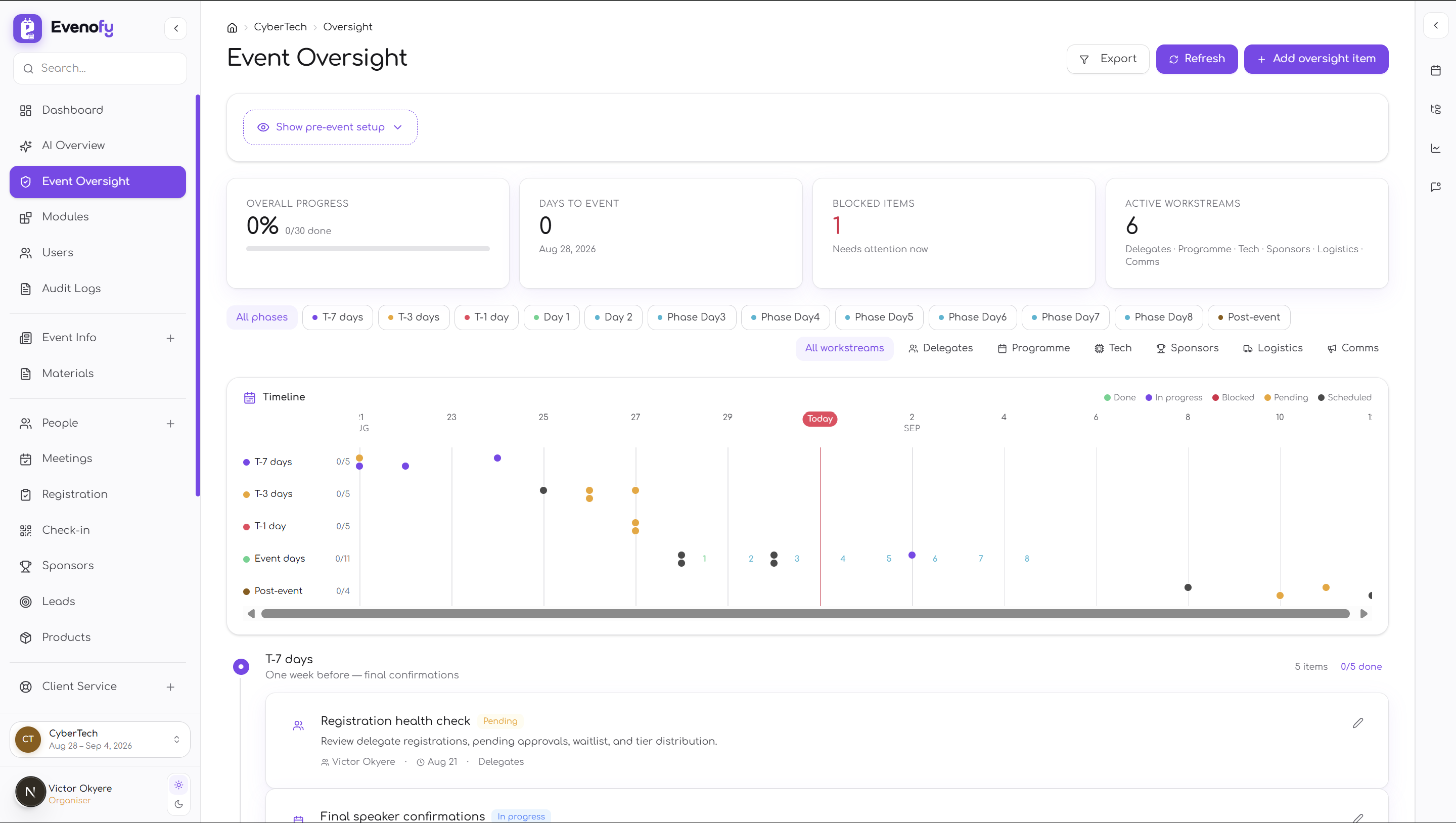Filter workstreams by Logistics

(x=1272, y=348)
